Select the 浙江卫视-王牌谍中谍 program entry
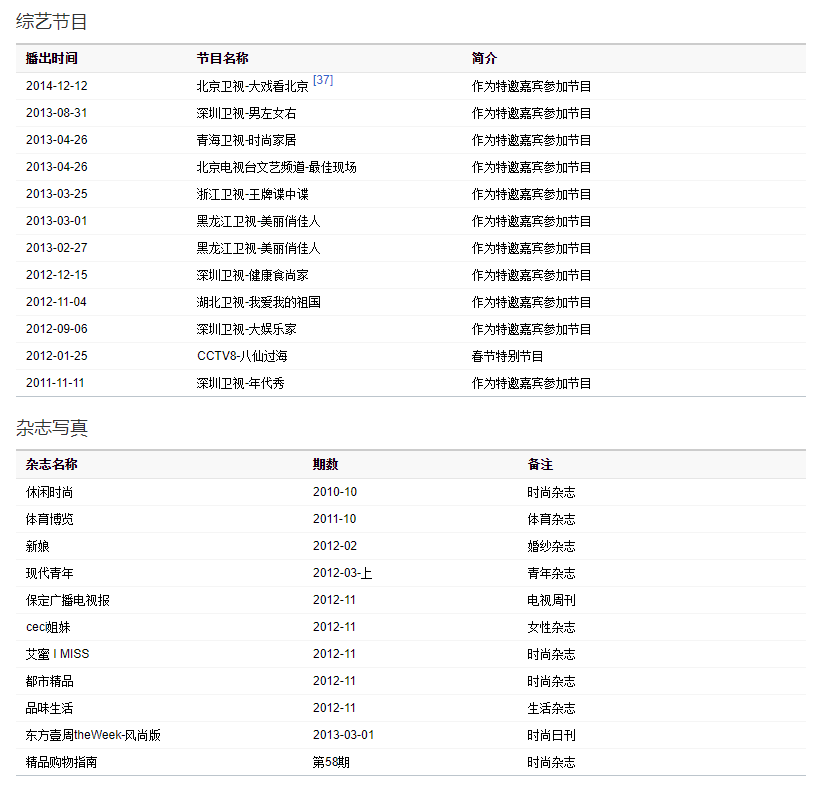This screenshot has width=829, height=798. click(253, 195)
